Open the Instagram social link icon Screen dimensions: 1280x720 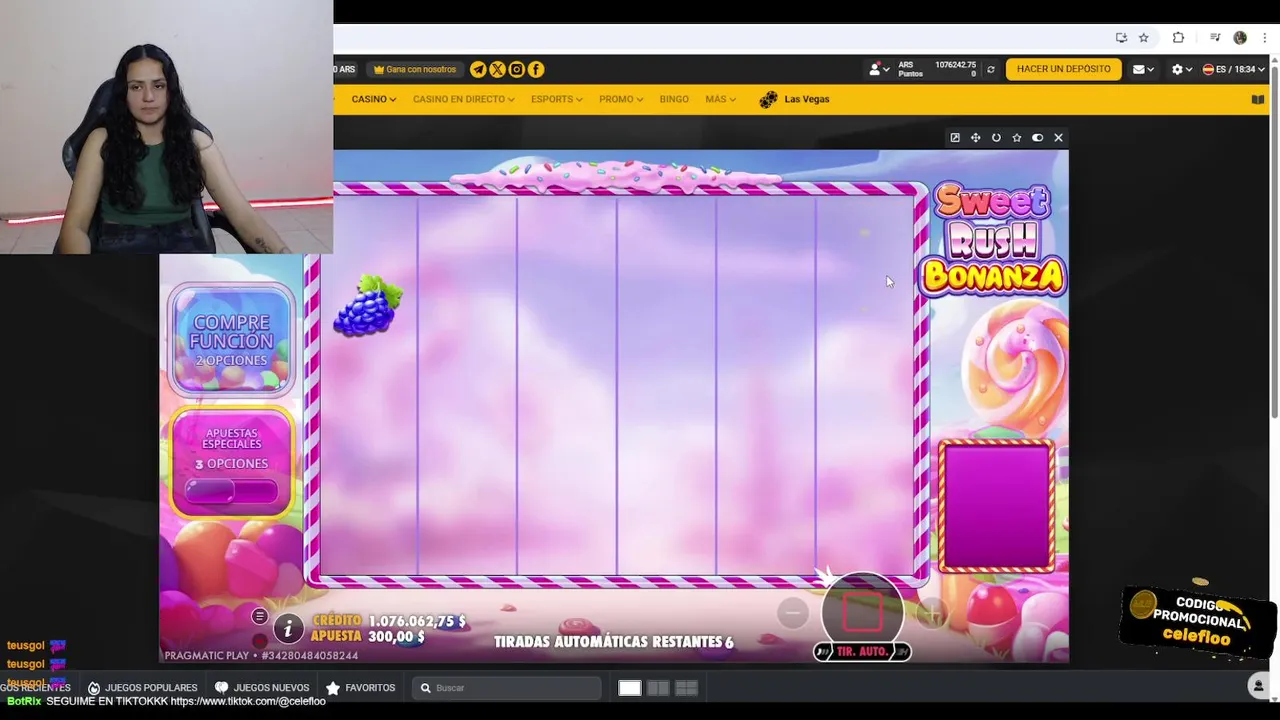point(516,69)
